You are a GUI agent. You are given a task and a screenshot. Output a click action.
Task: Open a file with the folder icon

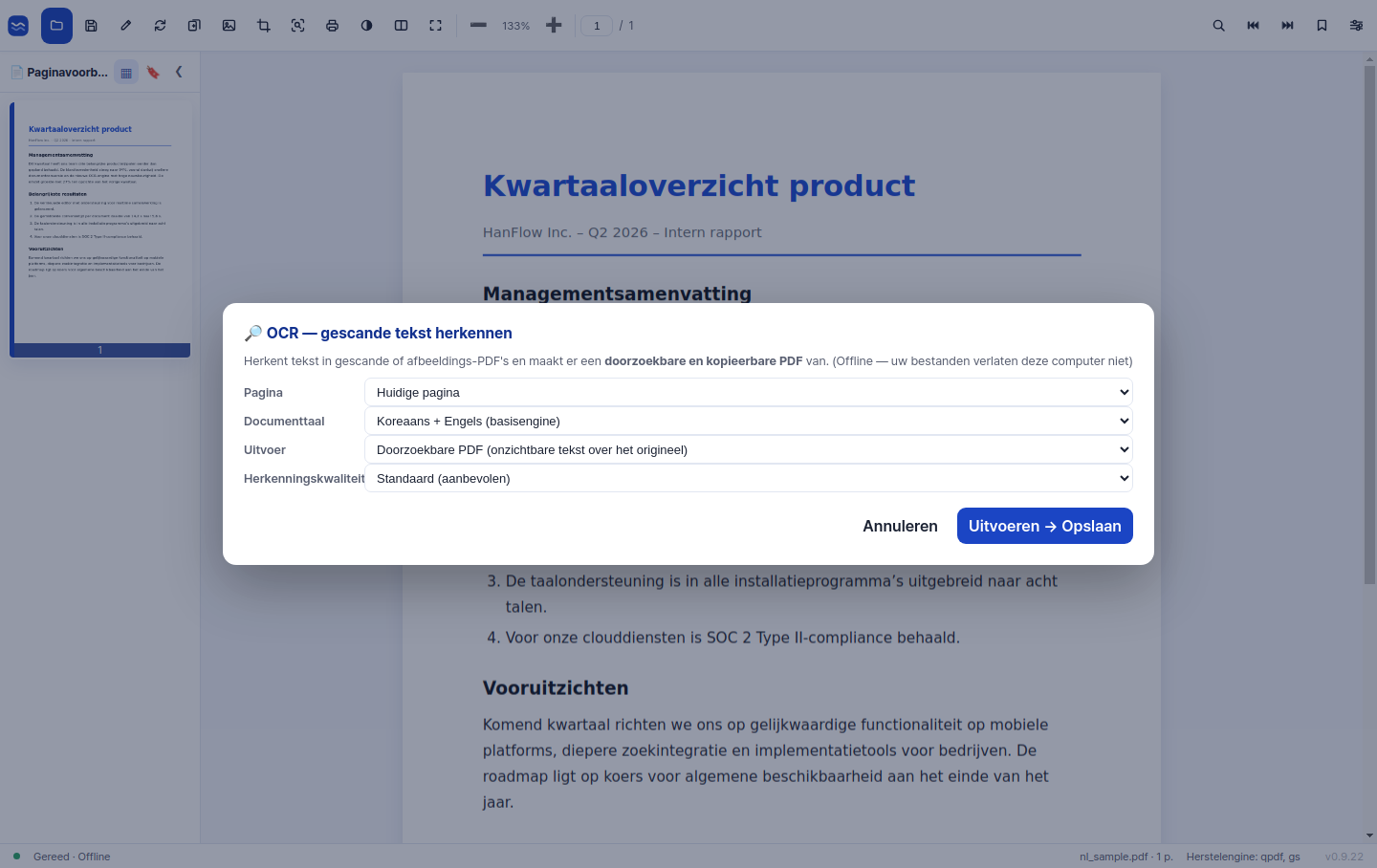(56, 26)
